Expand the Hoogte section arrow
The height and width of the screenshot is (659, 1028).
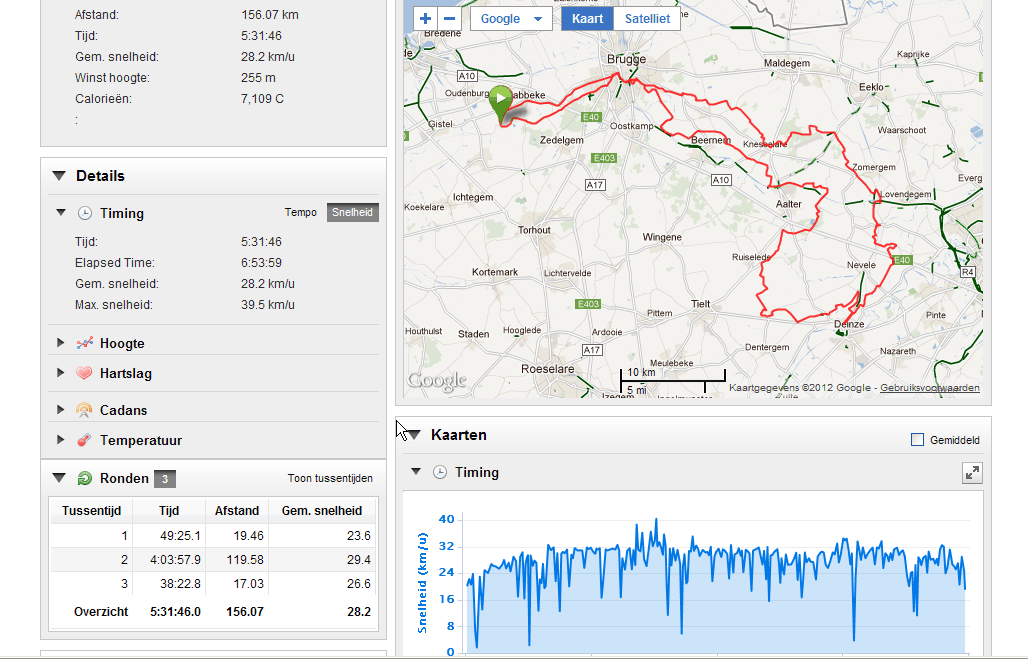(60, 343)
